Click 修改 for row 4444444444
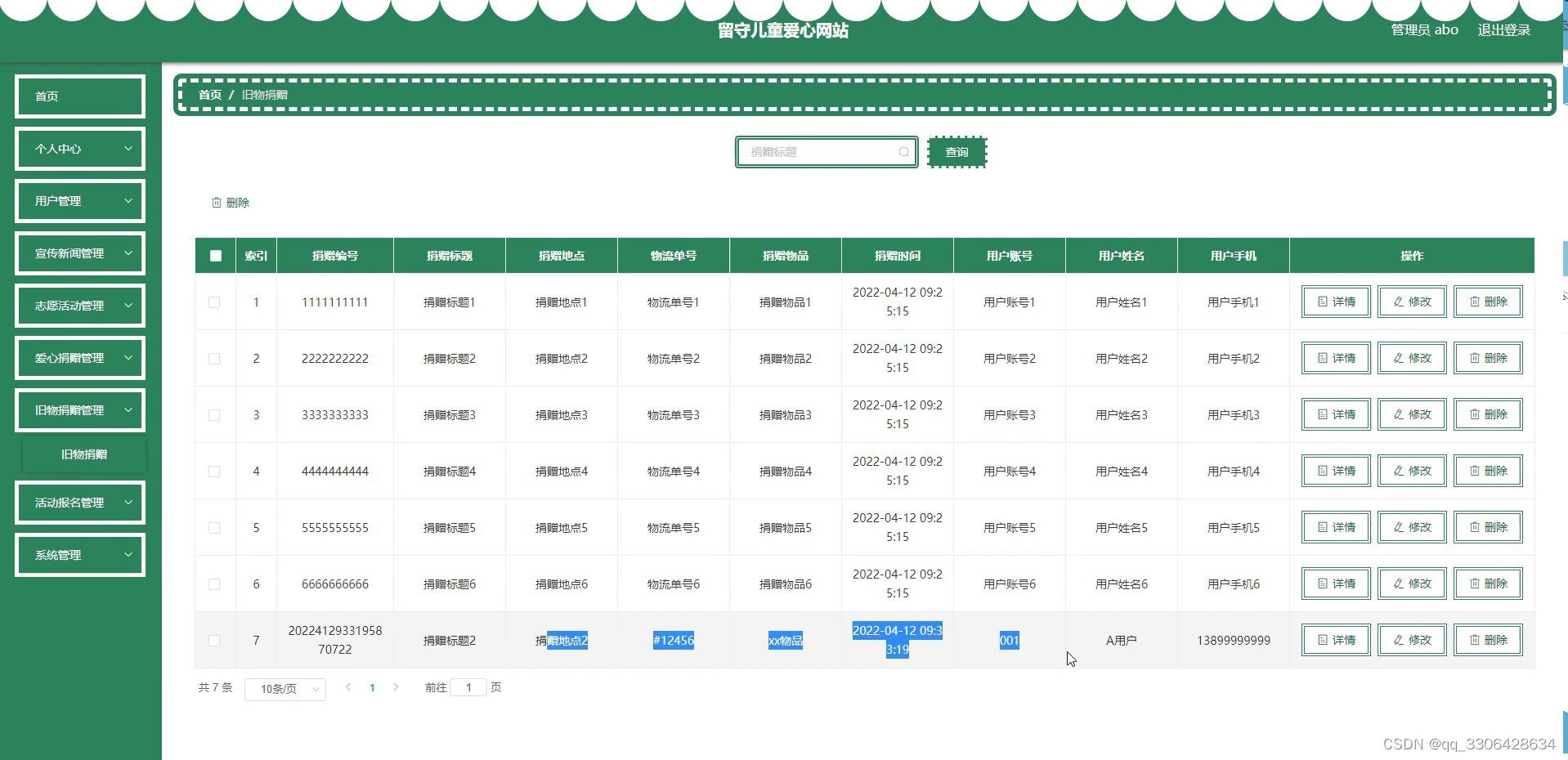The image size is (1568, 760). 1412,471
